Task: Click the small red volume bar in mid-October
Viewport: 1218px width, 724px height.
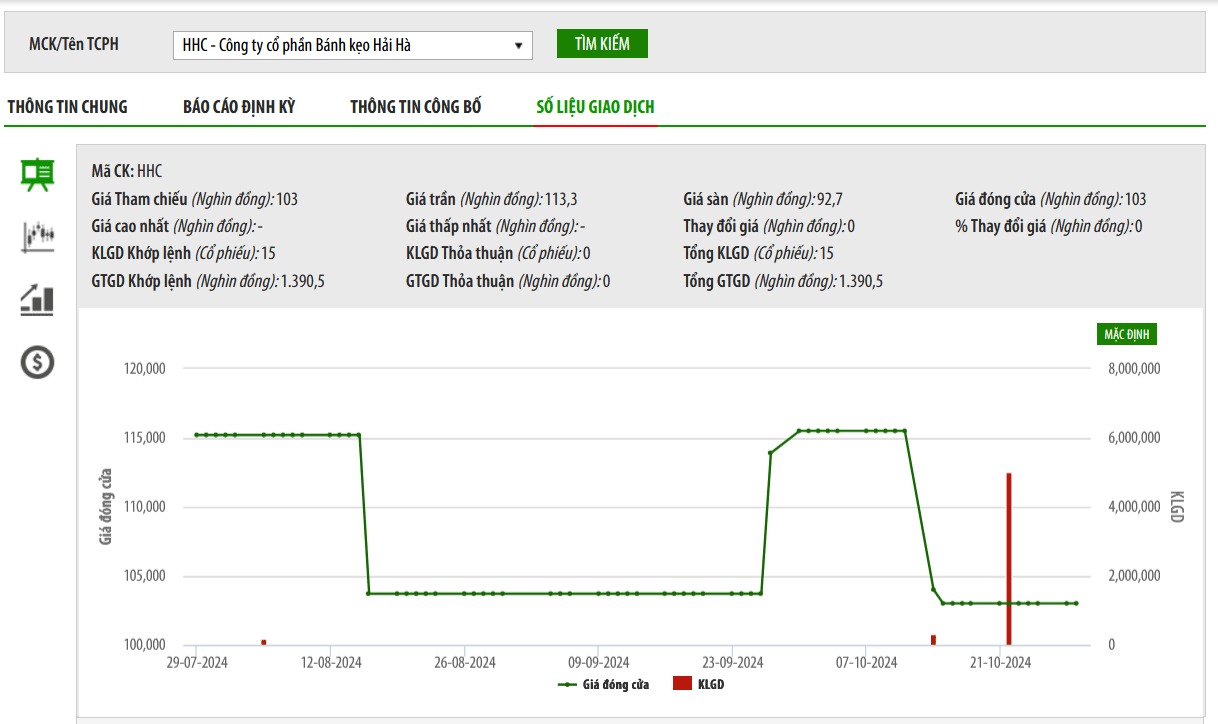Action: click(x=933, y=640)
